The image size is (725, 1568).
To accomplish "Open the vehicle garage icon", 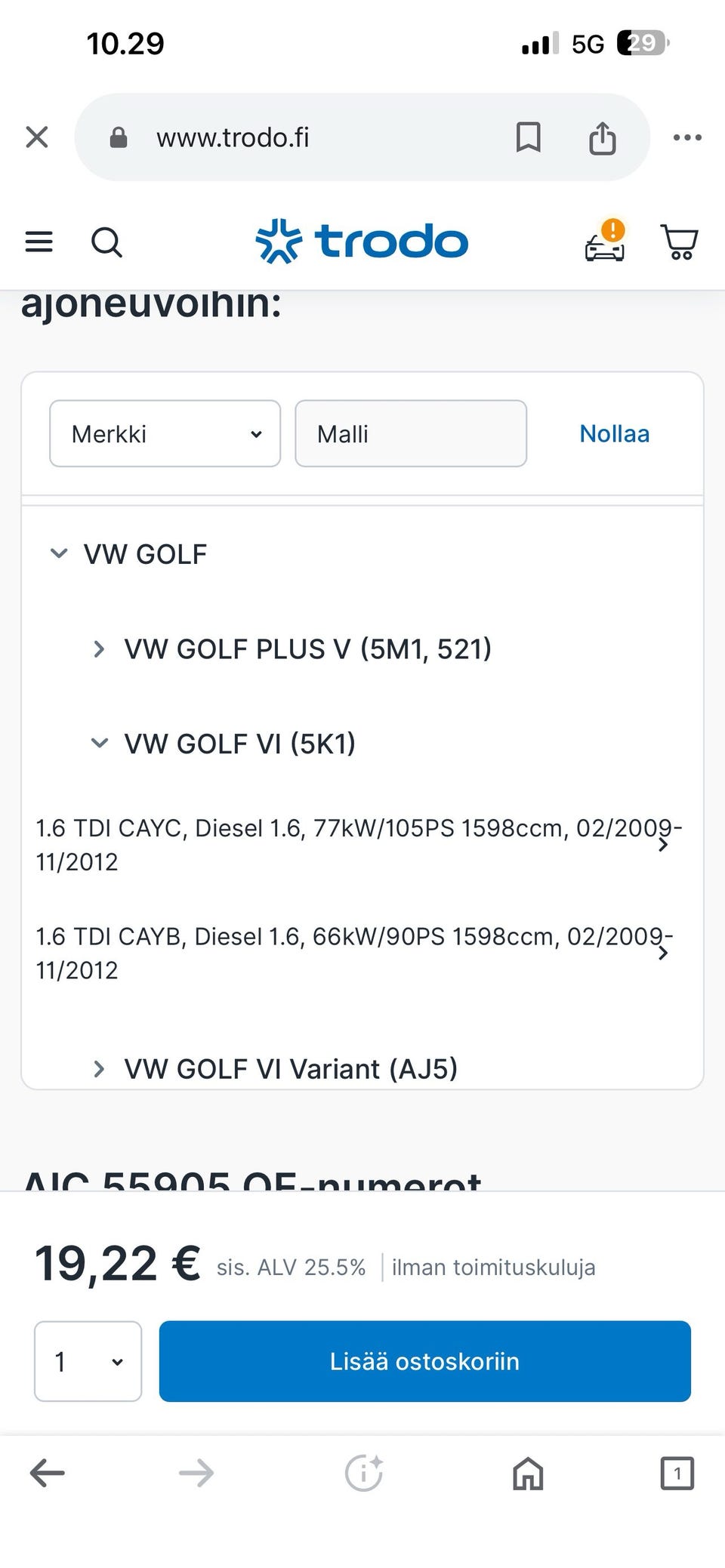I will [x=606, y=242].
